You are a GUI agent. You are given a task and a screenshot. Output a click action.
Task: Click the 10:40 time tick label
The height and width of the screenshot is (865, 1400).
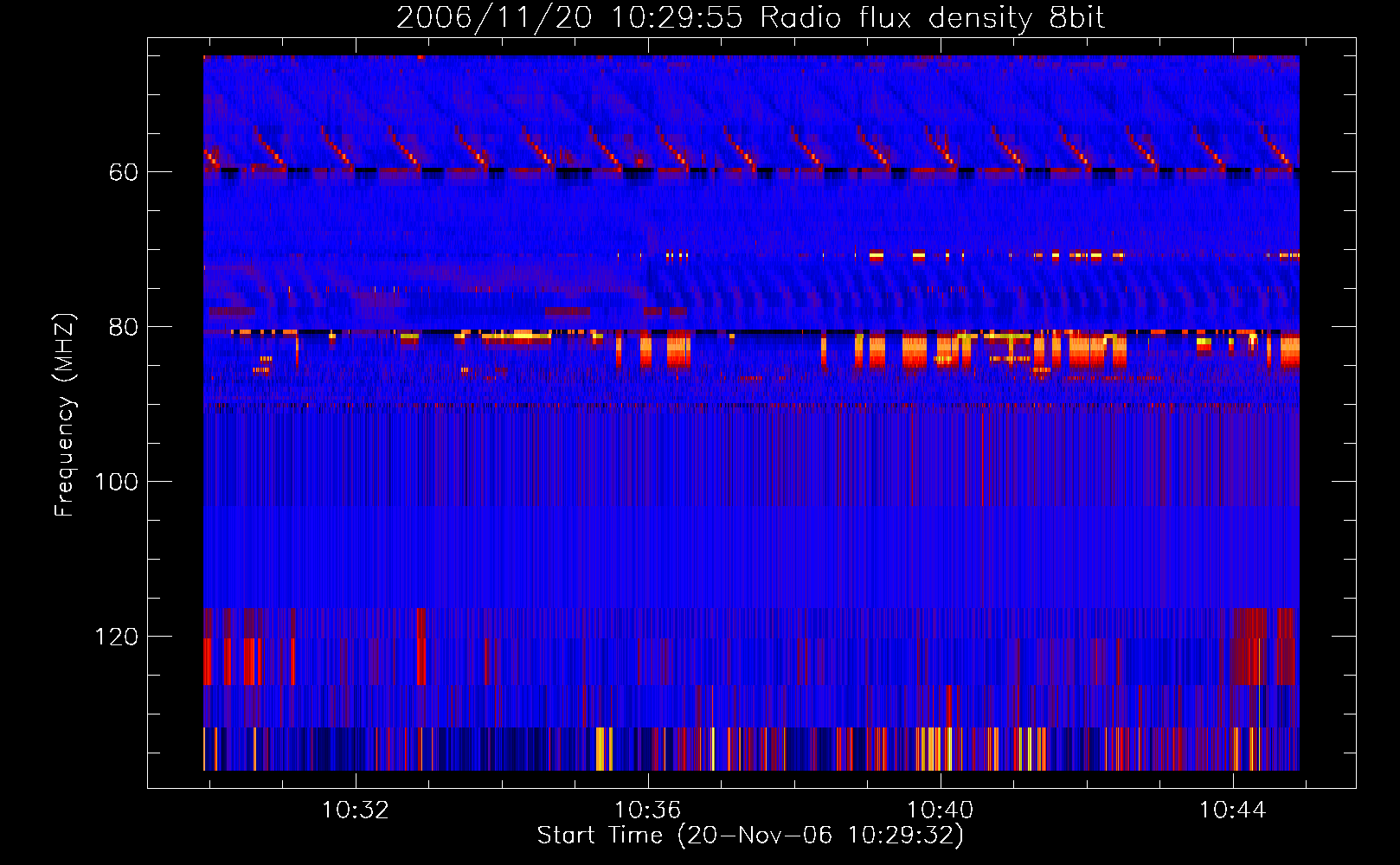click(940, 811)
